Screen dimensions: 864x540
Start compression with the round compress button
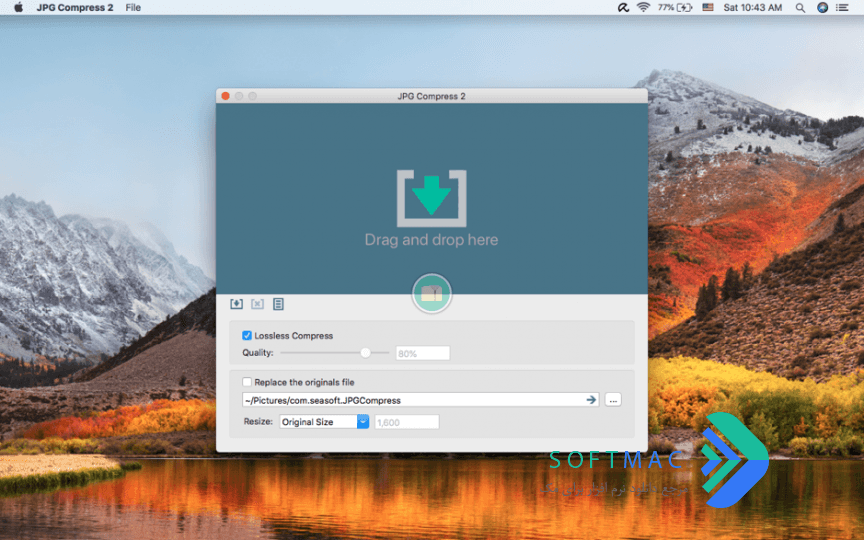coord(431,293)
